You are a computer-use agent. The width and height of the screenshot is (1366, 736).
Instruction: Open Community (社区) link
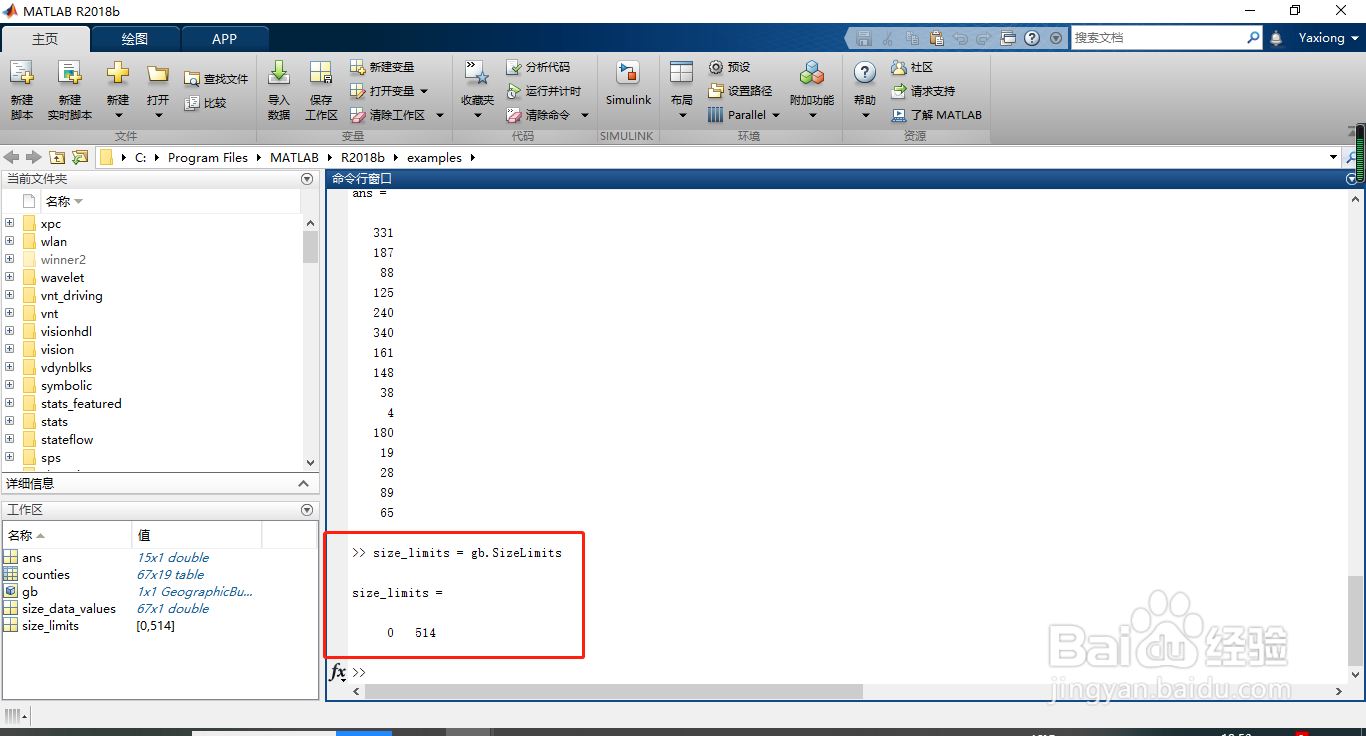(912, 67)
